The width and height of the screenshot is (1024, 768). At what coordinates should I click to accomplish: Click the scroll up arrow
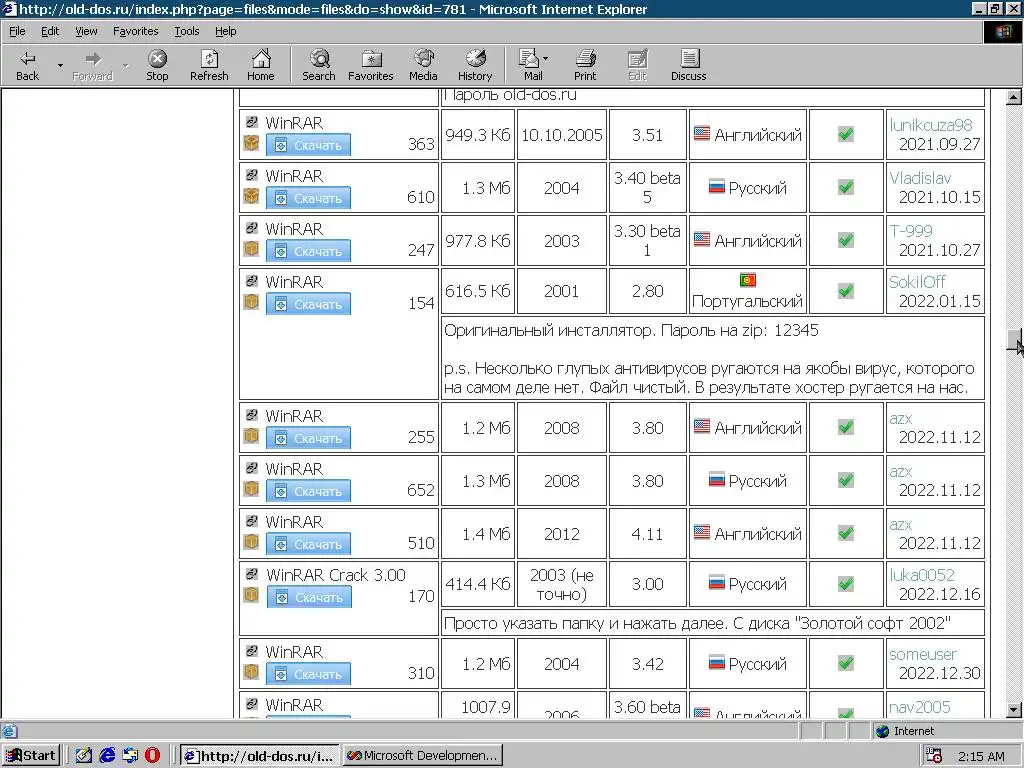1014,98
